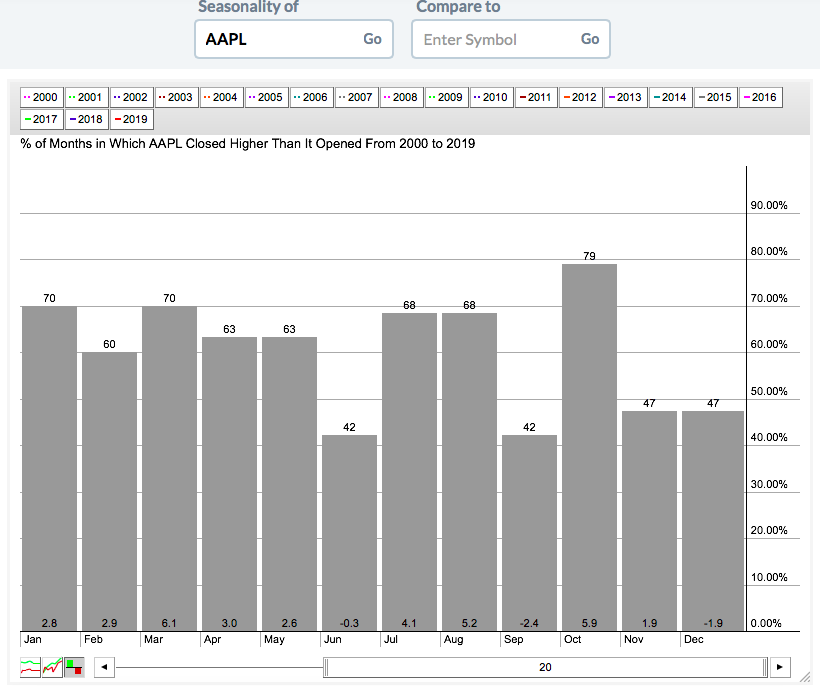Switch to the separate-lines chart mode icon
The image size is (820, 686).
pos(31,667)
